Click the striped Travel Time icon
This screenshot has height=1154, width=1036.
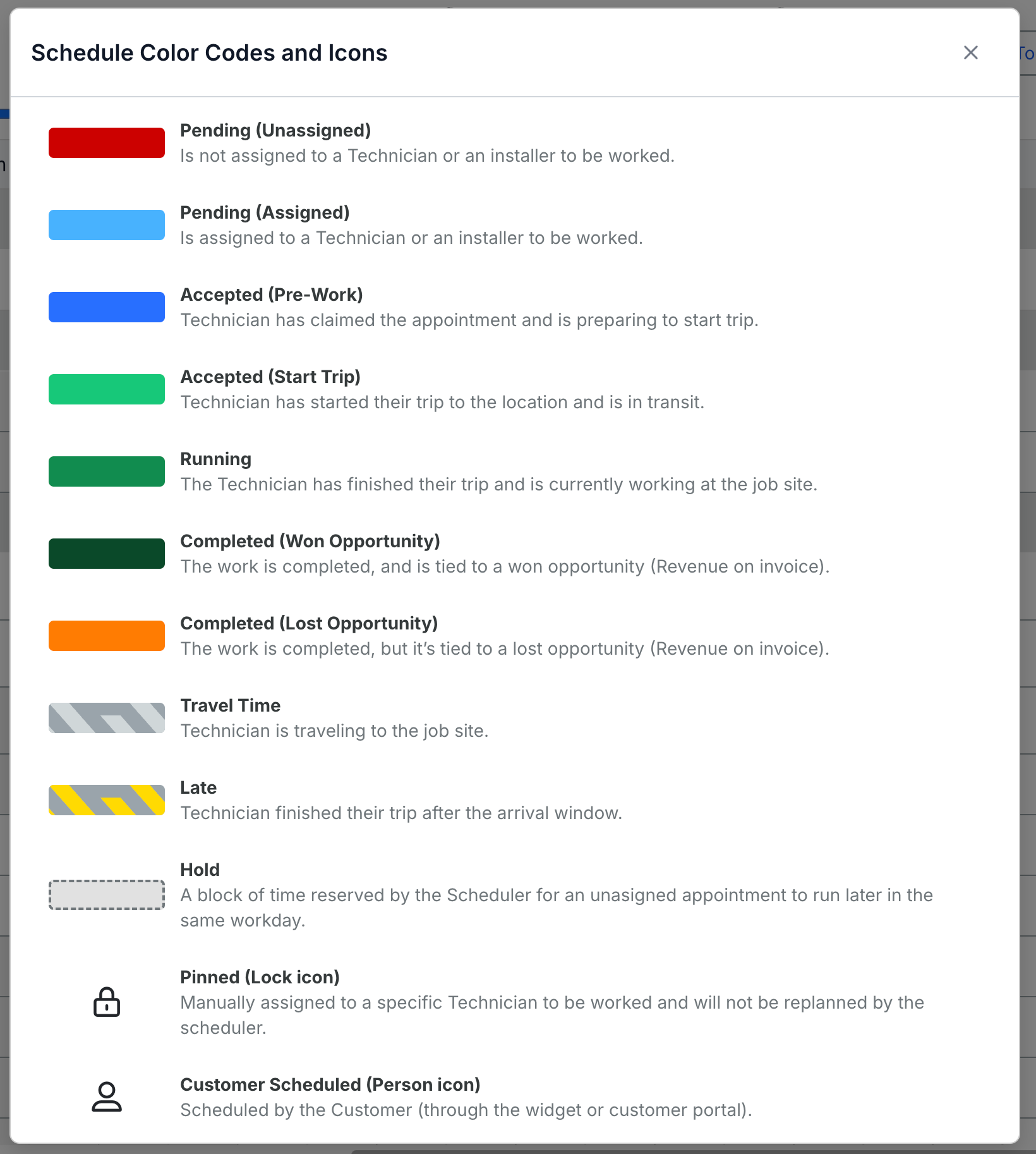pyautogui.click(x=107, y=718)
